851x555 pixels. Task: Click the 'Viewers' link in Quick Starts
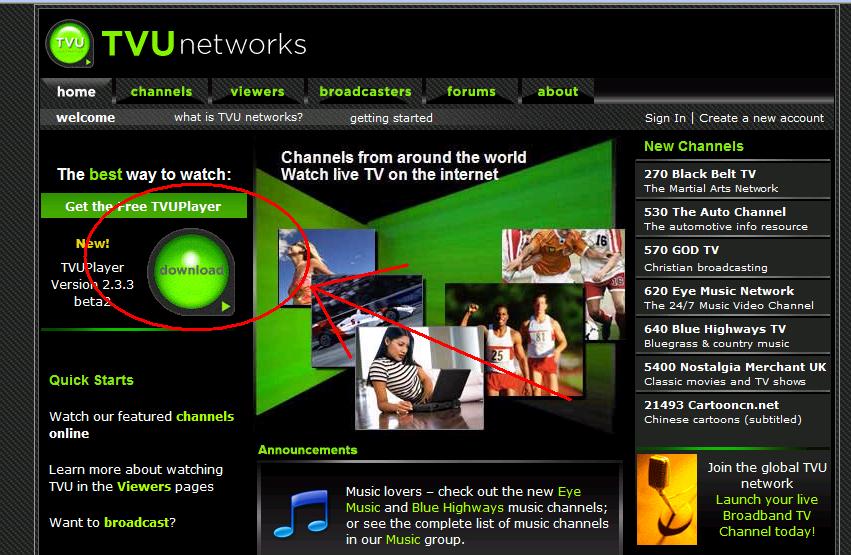click(x=144, y=486)
